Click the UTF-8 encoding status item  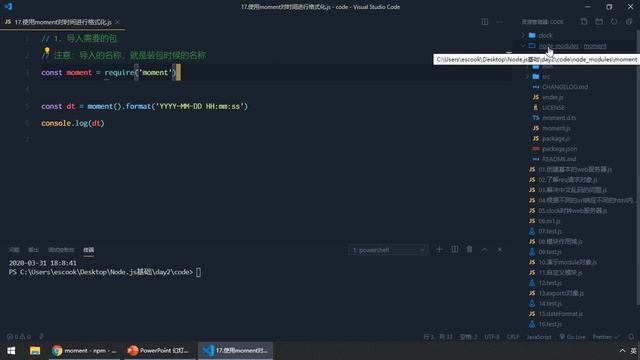[x=492, y=337]
